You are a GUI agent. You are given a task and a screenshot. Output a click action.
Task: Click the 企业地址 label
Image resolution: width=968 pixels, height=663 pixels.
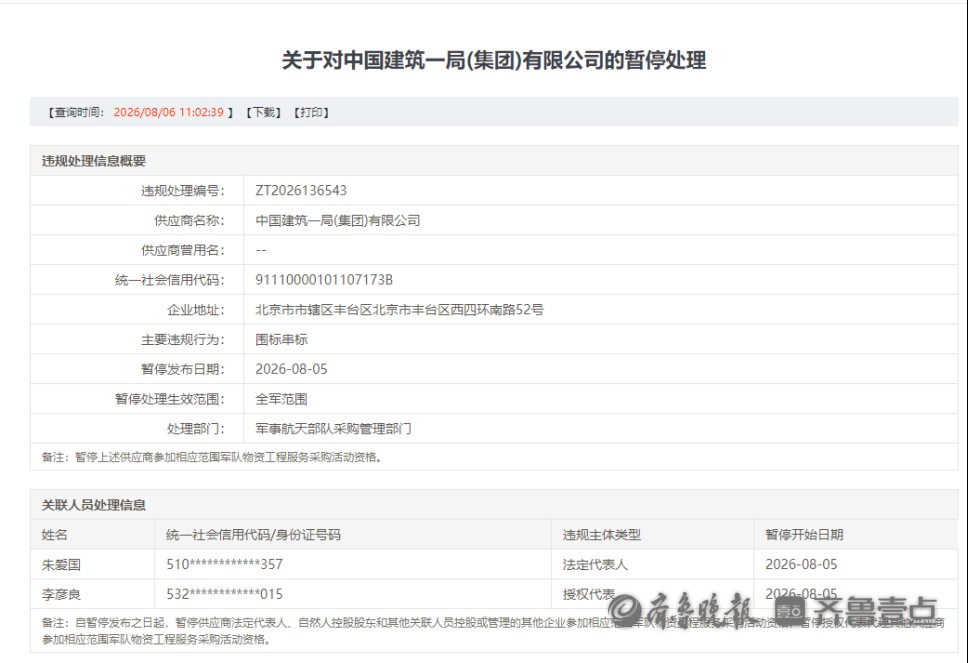196,310
